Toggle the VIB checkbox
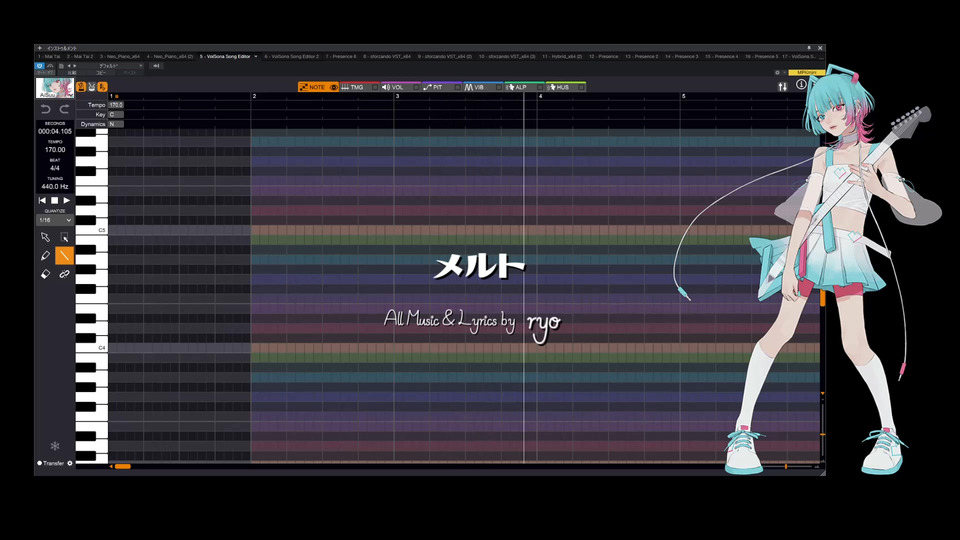 (498, 88)
